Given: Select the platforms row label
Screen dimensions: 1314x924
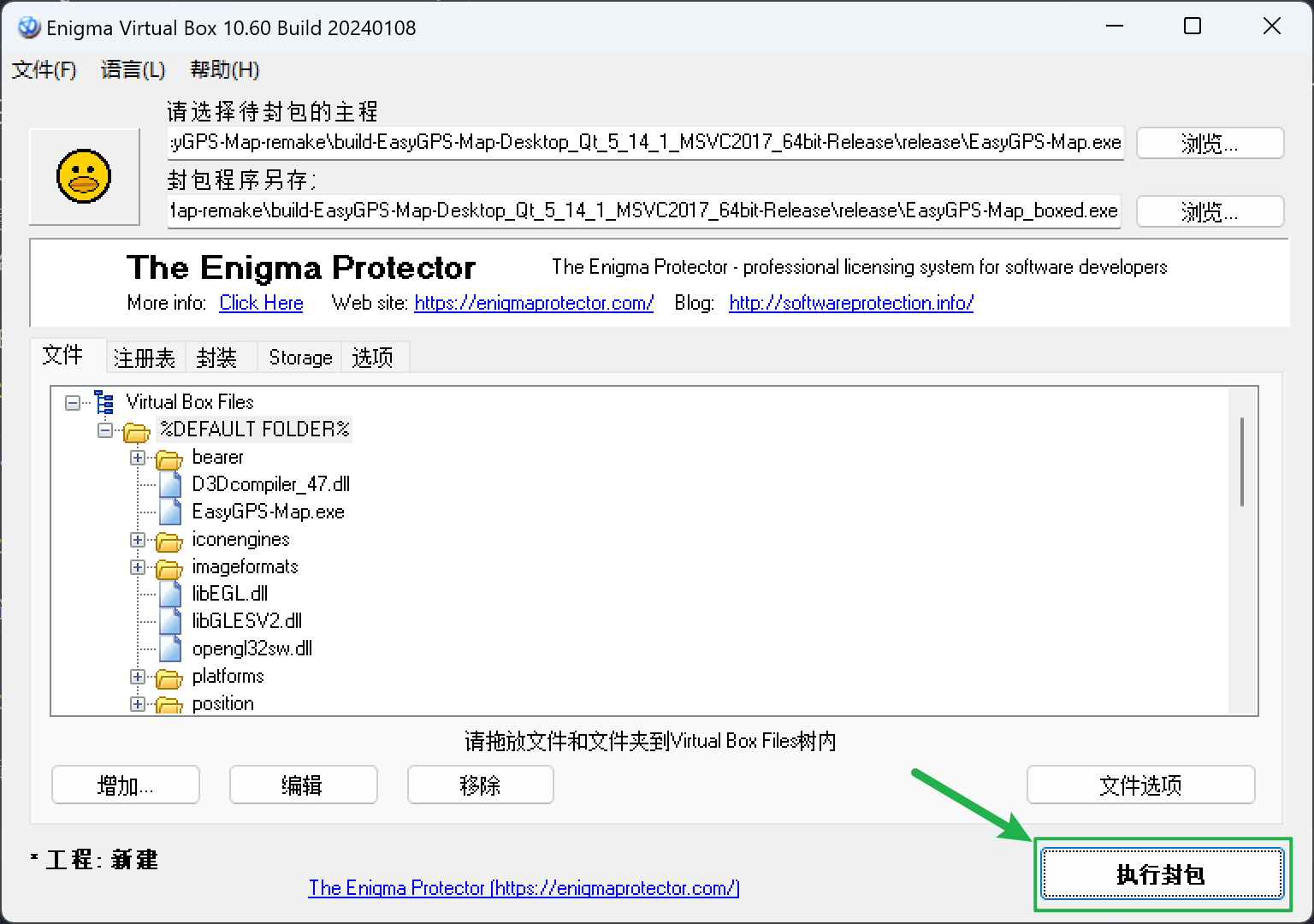Looking at the screenshot, I should (x=228, y=676).
